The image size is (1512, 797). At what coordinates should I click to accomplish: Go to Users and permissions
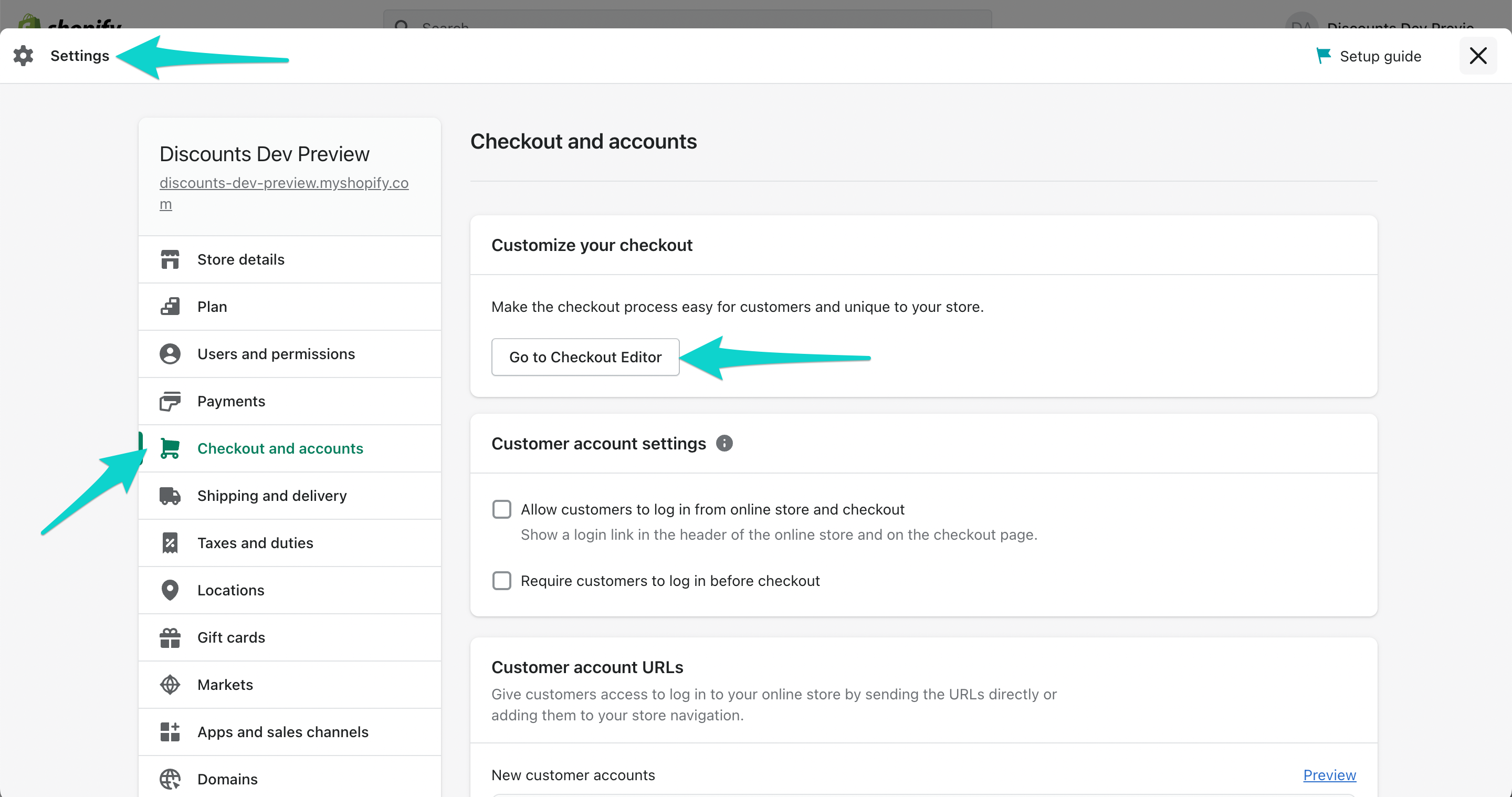tap(290, 354)
